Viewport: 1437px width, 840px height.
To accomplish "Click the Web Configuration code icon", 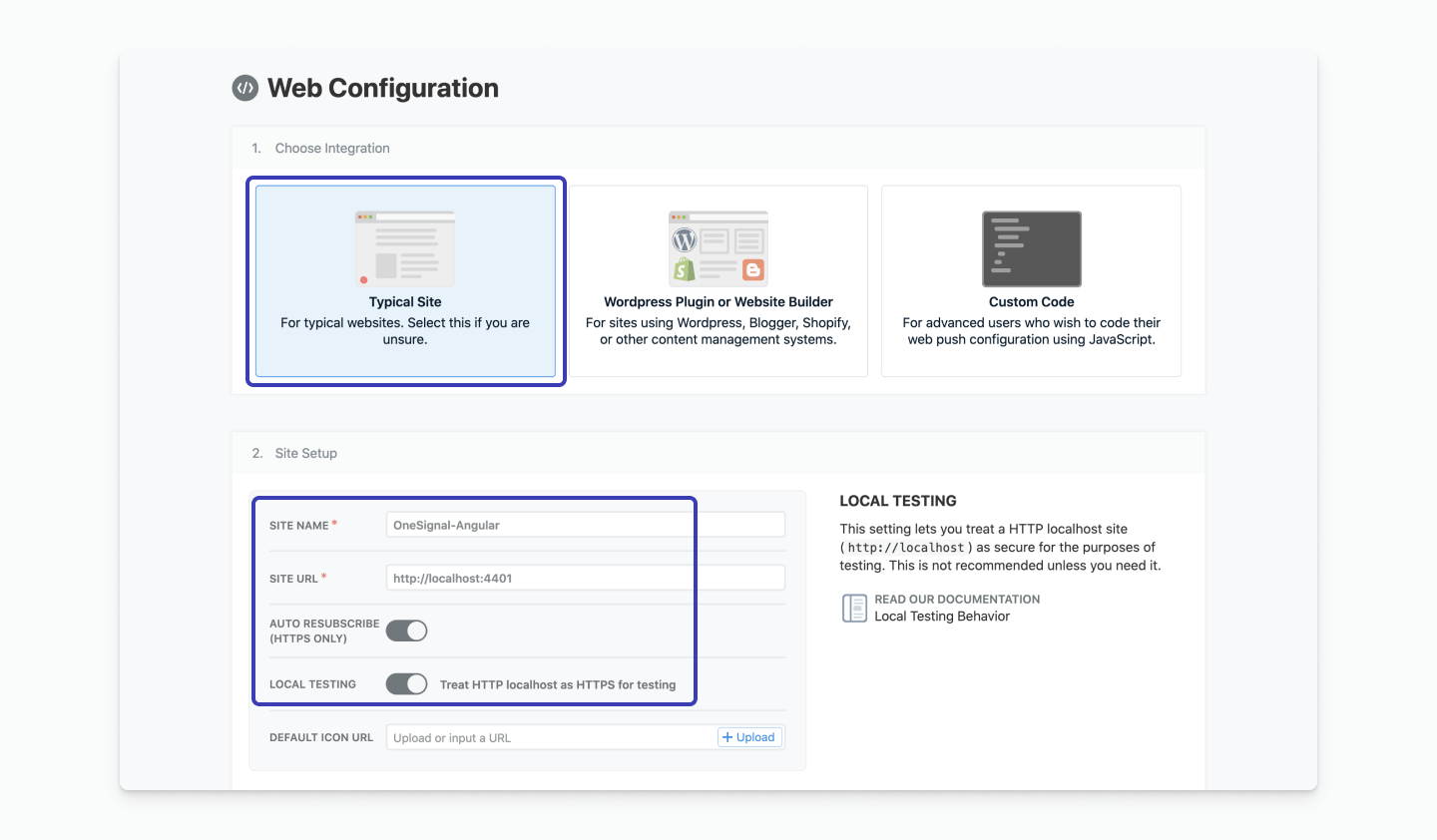I will click(245, 88).
